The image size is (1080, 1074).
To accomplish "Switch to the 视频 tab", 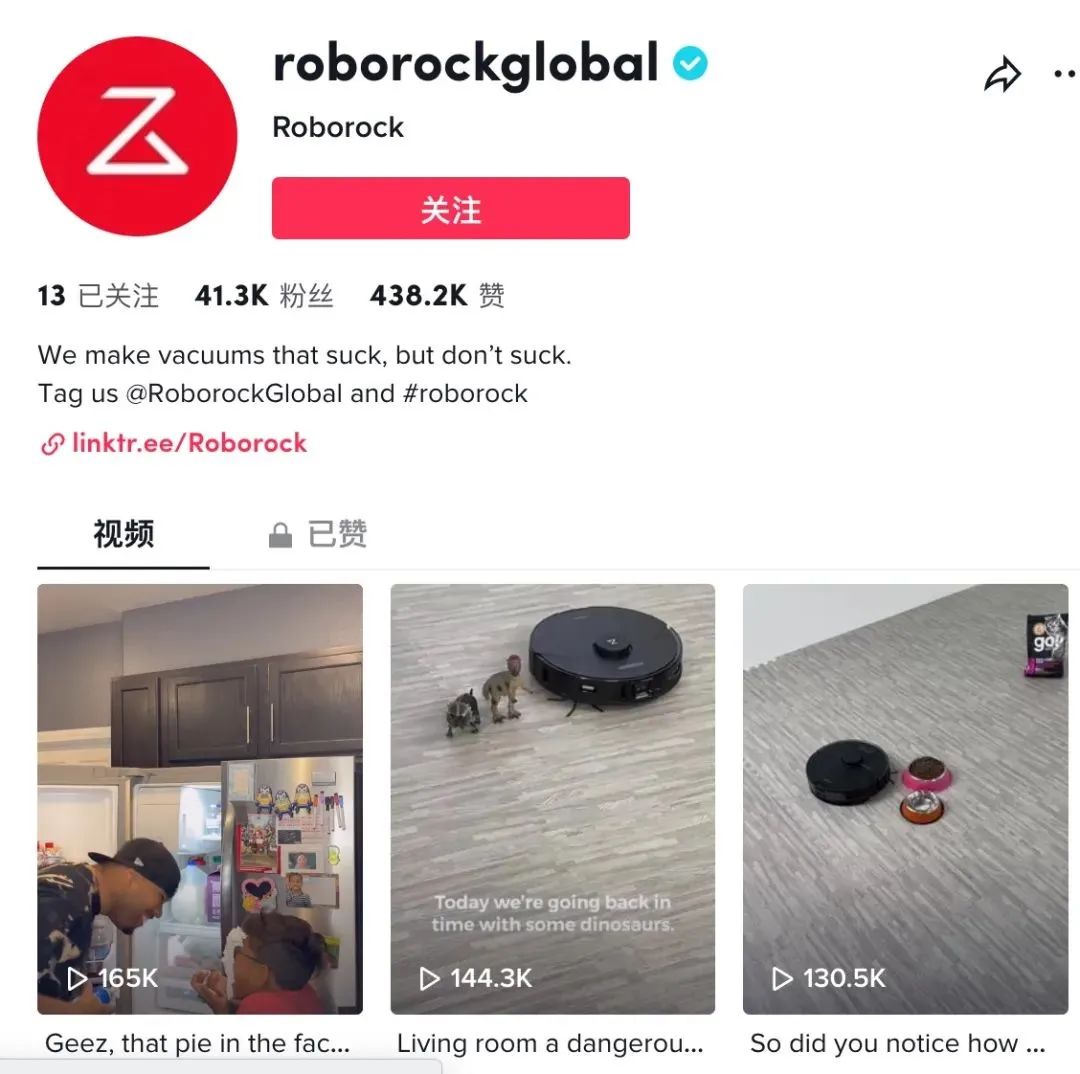I will (x=123, y=534).
